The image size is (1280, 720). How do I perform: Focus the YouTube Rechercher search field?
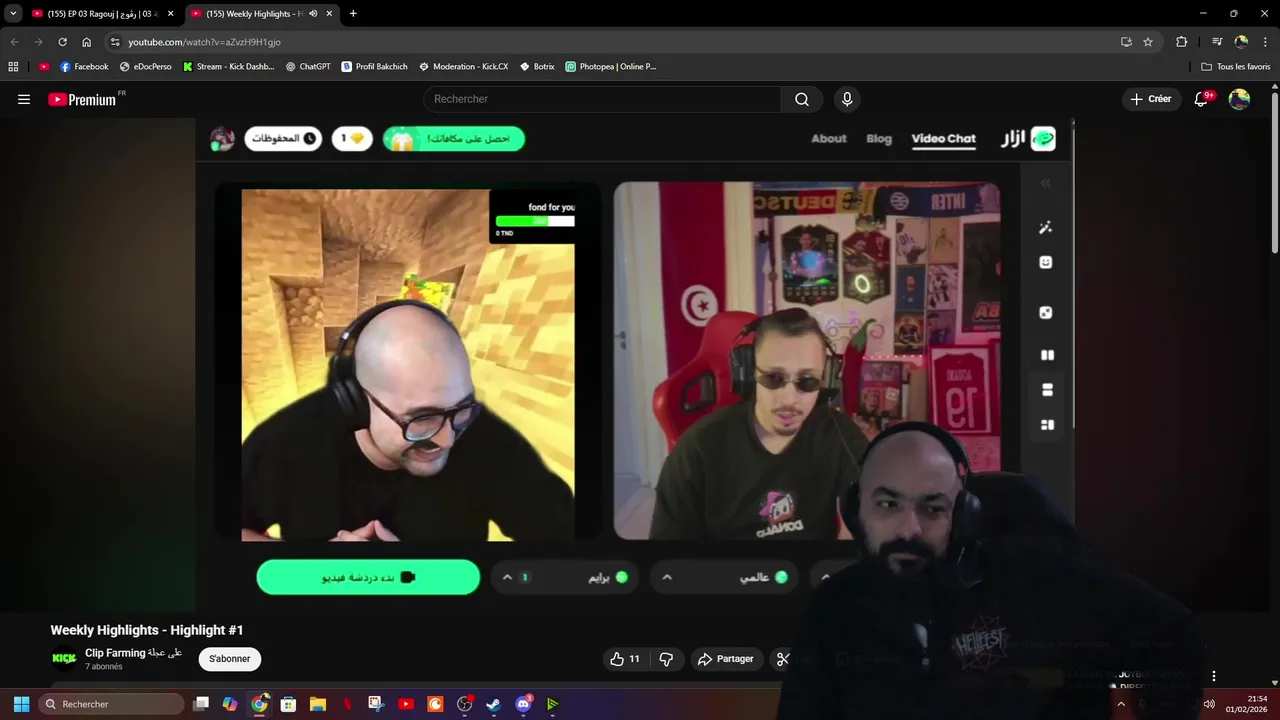[x=602, y=99]
